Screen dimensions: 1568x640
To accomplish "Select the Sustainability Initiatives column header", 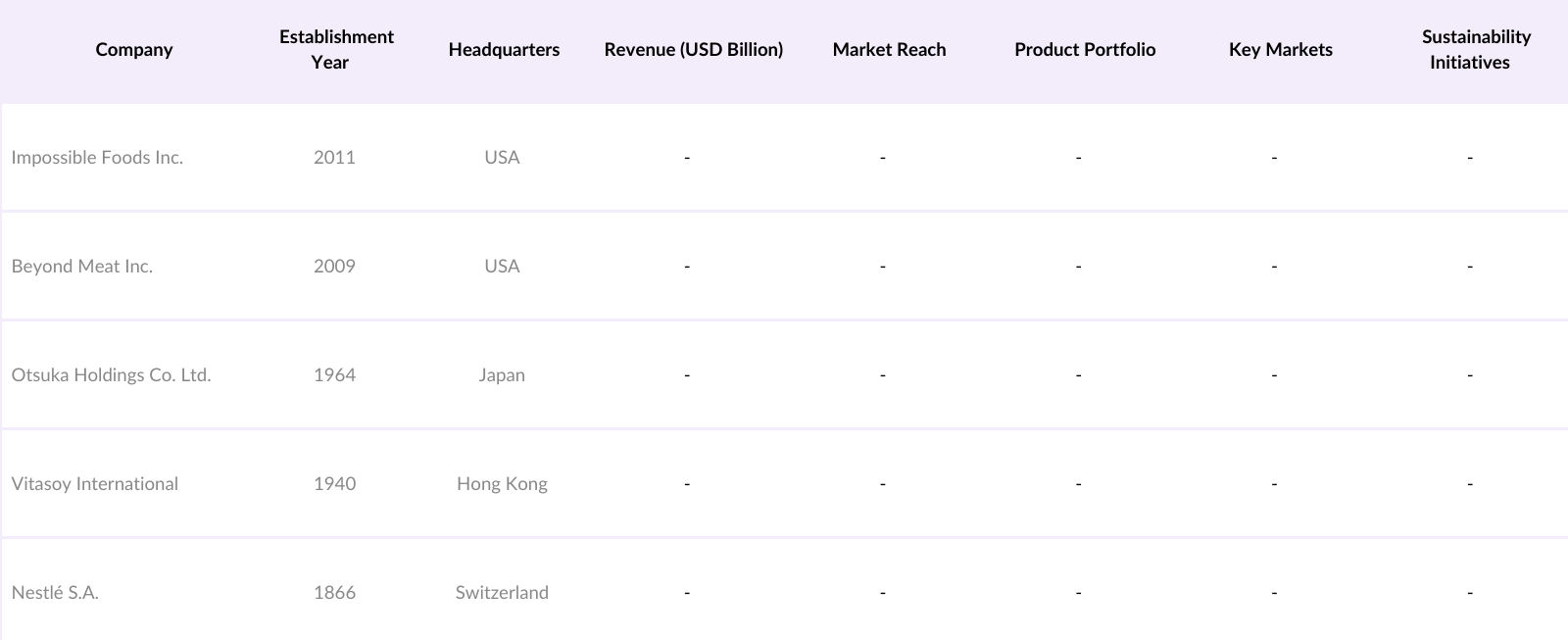I will click(x=1476, y=50).
